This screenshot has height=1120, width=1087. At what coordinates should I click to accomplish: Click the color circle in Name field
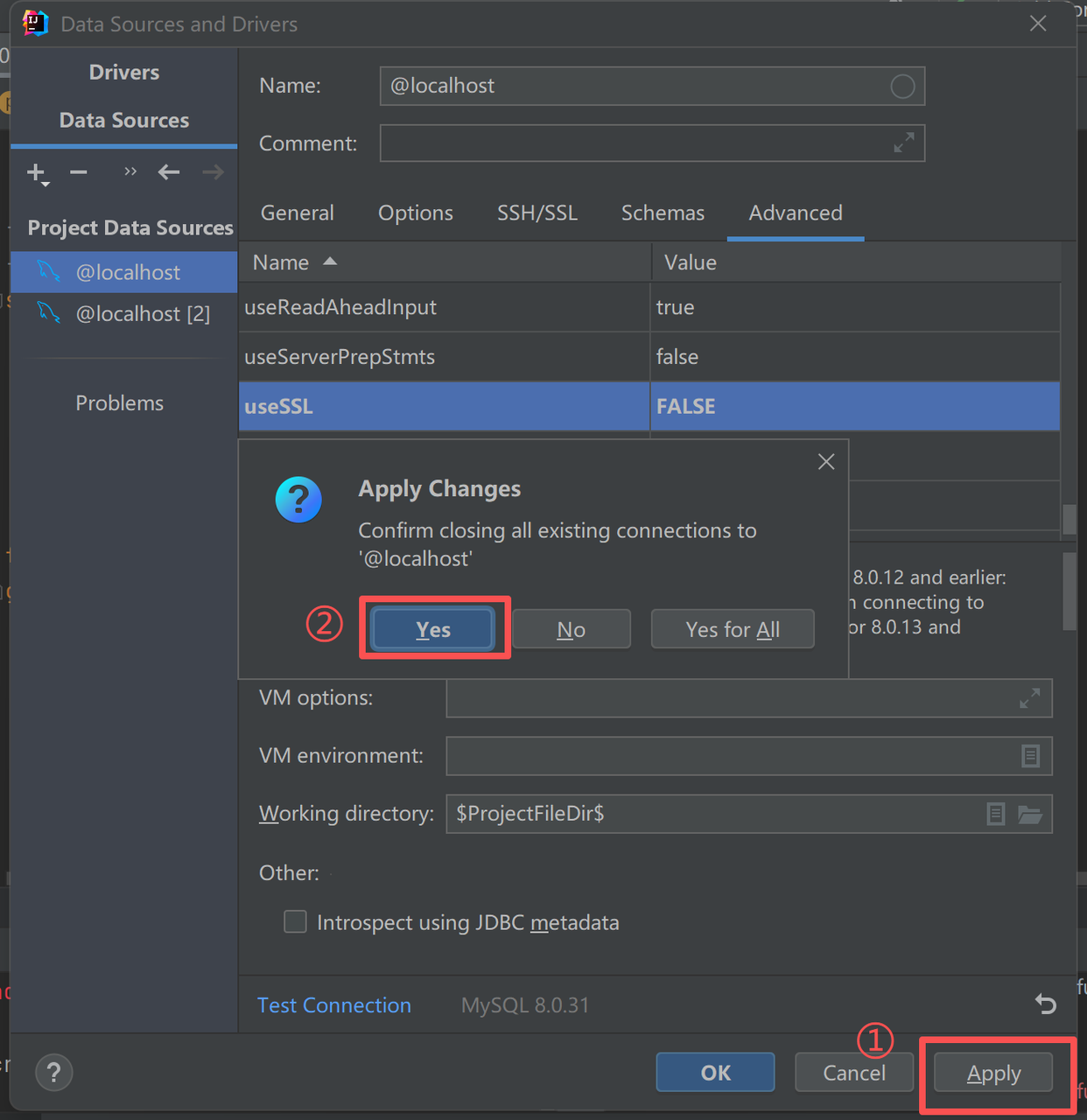902,86
